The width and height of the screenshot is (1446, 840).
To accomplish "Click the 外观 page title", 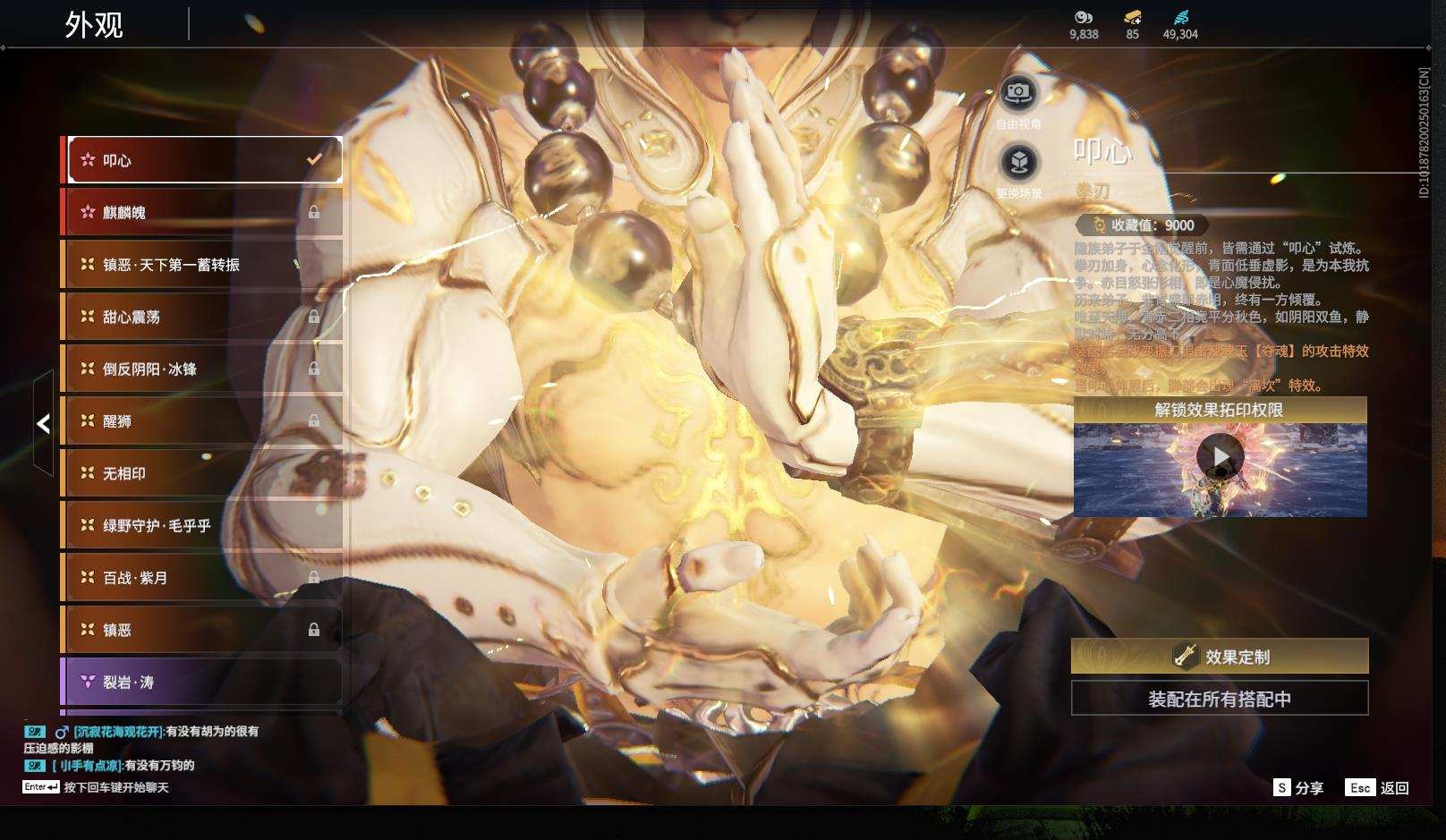I will tap(94, 25).
